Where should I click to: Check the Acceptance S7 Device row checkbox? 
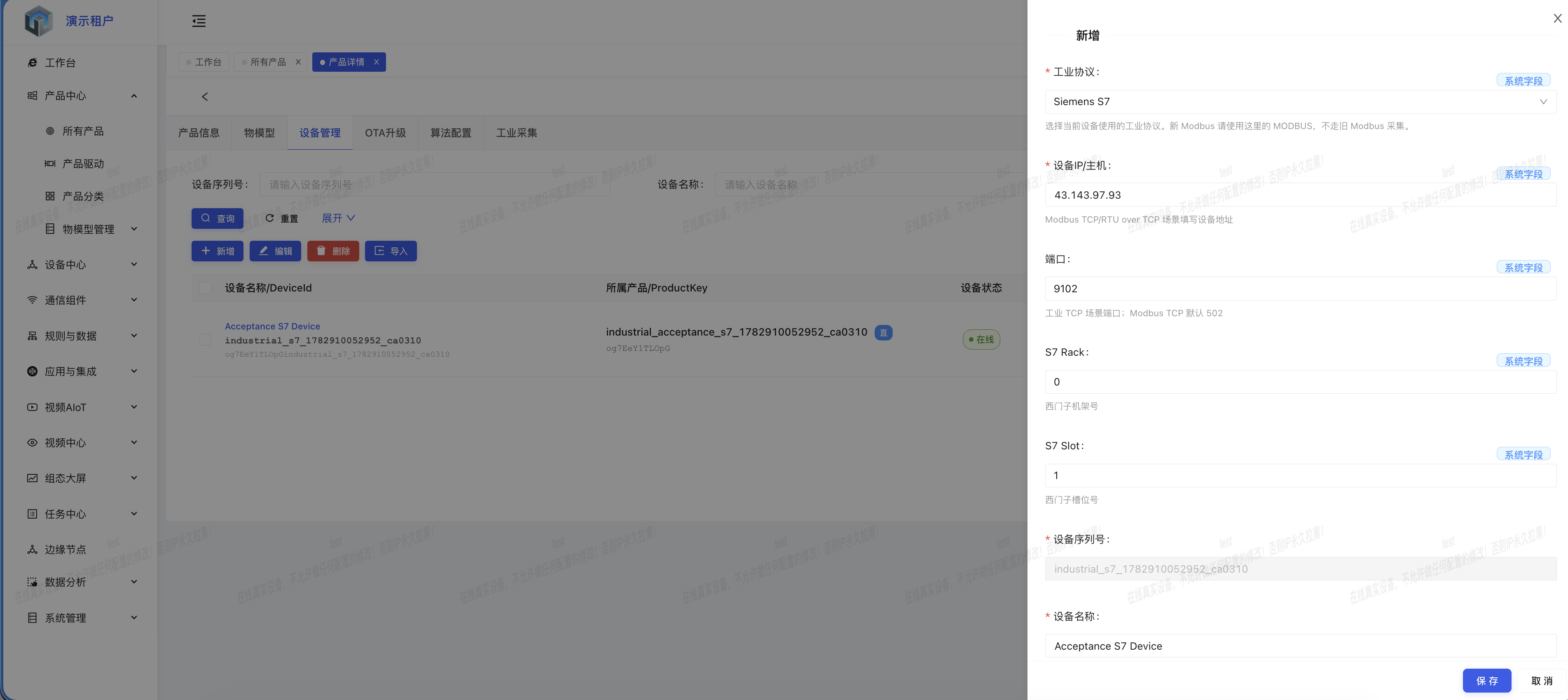click(x=205, y=339)
